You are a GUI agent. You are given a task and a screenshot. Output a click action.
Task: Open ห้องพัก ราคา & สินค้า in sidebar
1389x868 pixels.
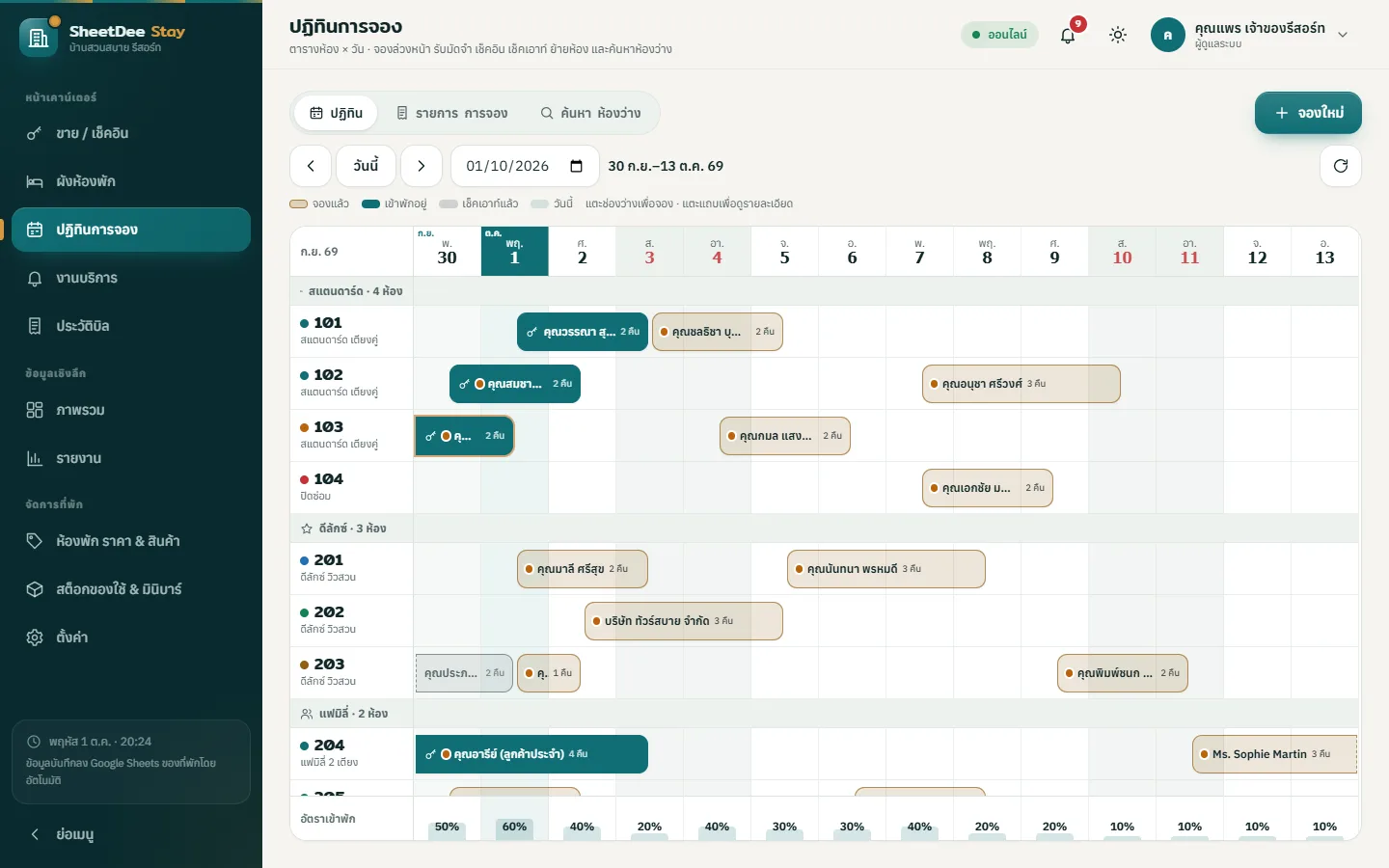click(131, 541)
